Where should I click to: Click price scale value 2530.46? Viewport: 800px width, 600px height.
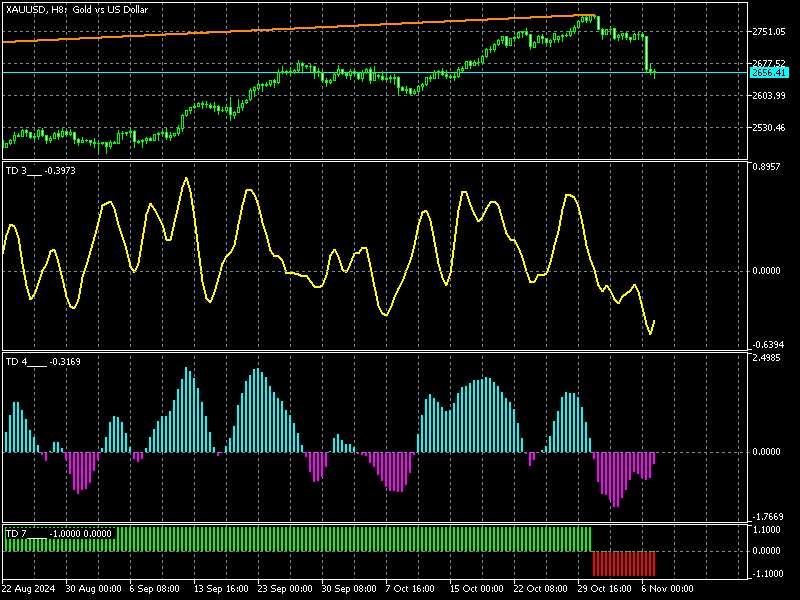pyautogui.click(x=769, y=128)
